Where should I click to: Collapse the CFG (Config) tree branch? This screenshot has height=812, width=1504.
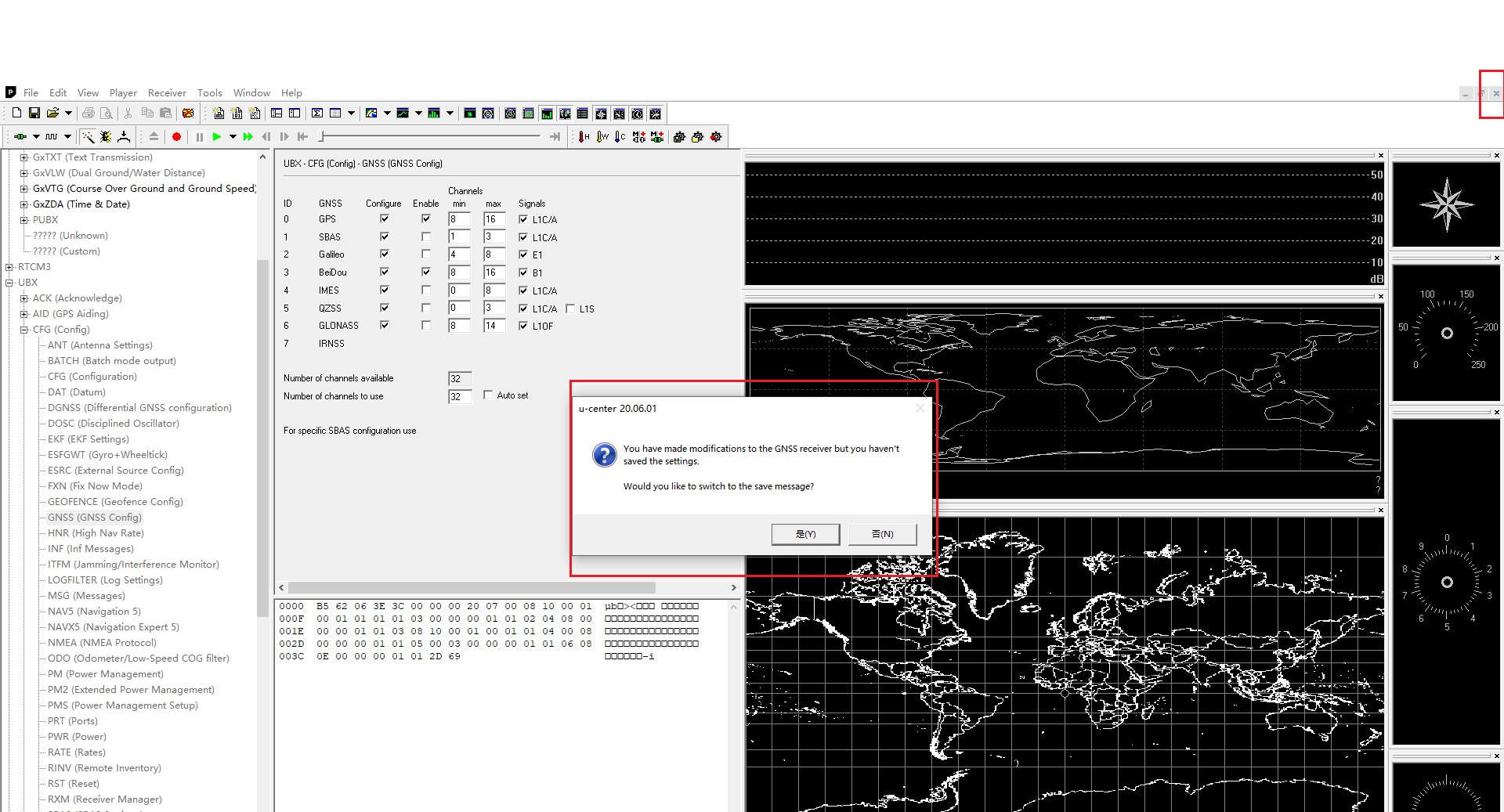(x=23, y=330)
